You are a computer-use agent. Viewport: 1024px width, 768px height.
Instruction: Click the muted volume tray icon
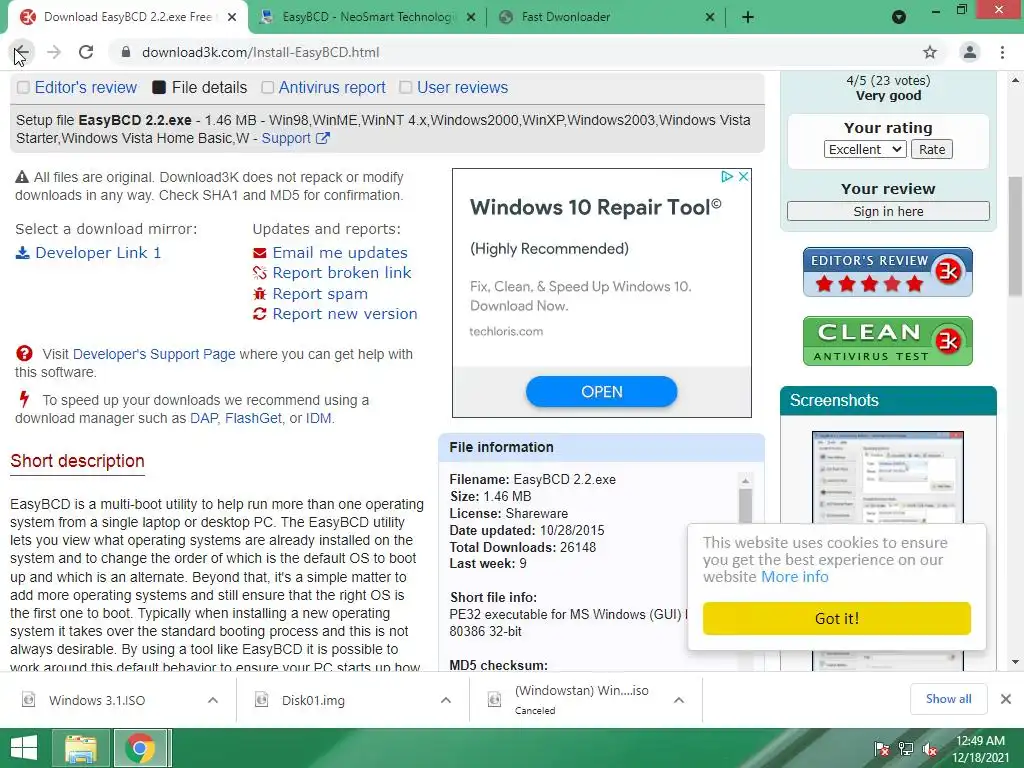click(x=930, y=749)
